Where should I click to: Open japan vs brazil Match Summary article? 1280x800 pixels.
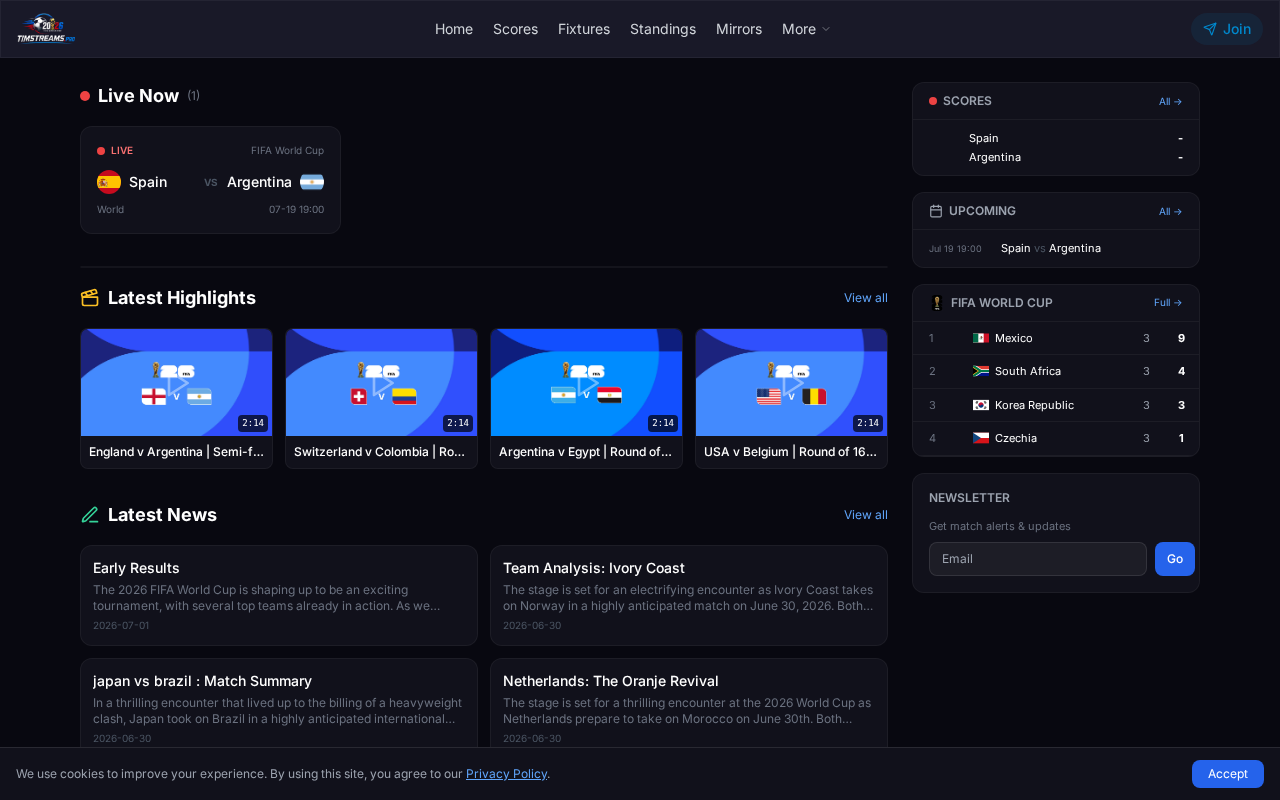coord(279,703)
